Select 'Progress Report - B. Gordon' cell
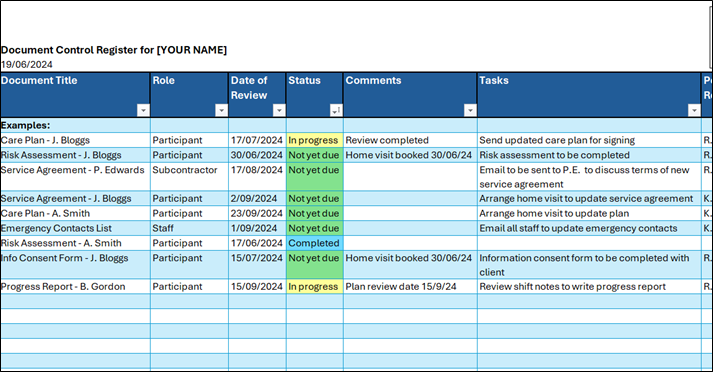This screenshot has height=372, width=713. 75,287
